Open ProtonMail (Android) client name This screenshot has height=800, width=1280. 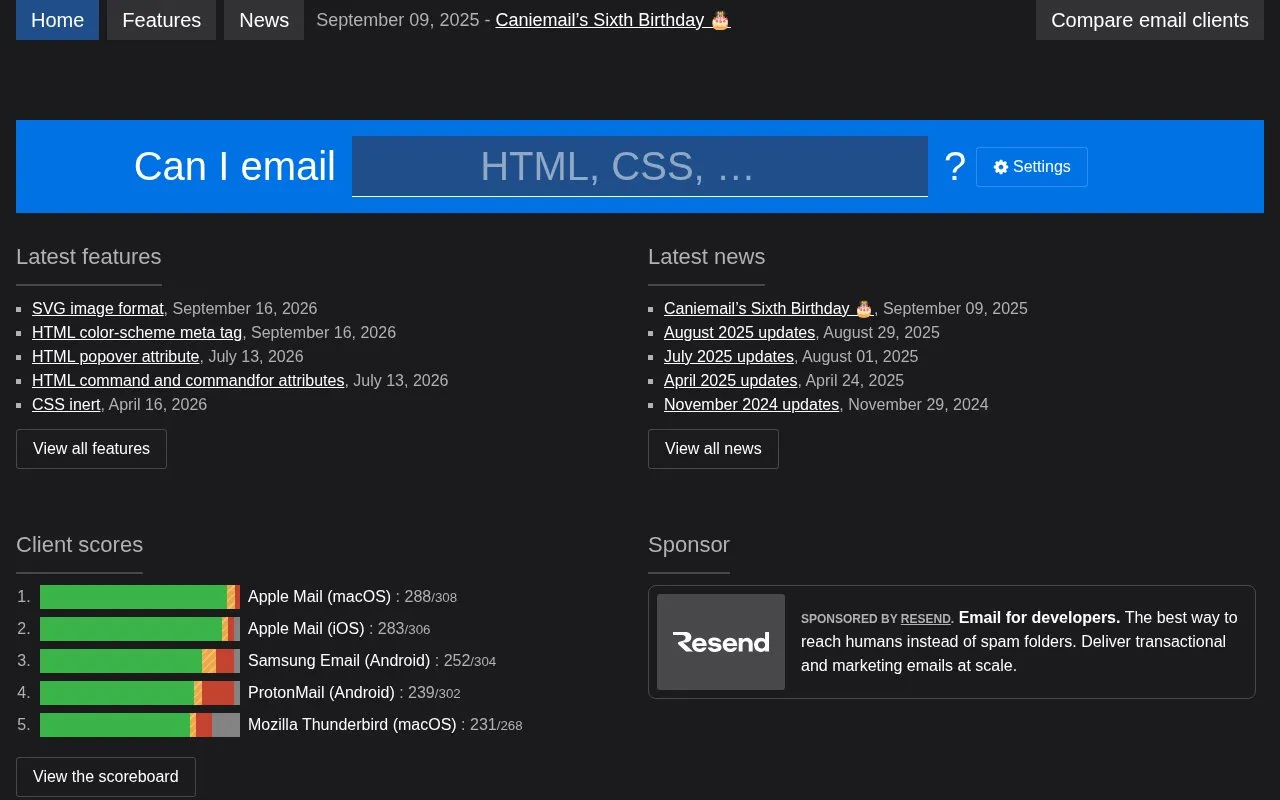(321, 693)
